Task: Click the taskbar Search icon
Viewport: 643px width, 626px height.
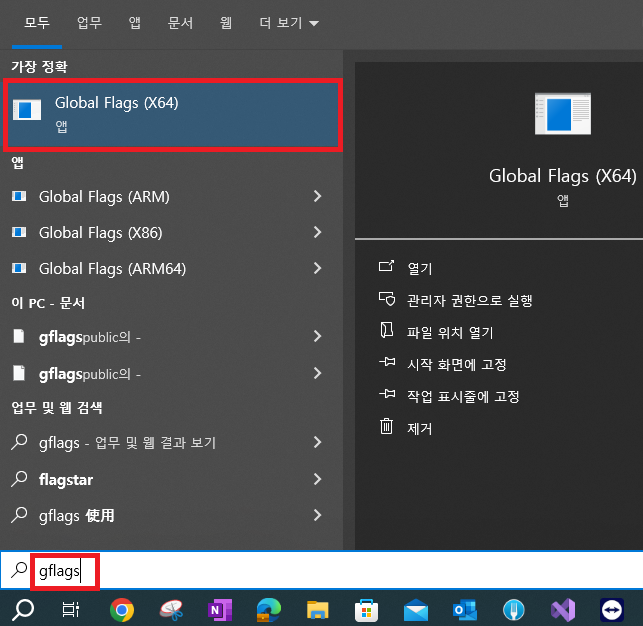Action: pos(23,610)
